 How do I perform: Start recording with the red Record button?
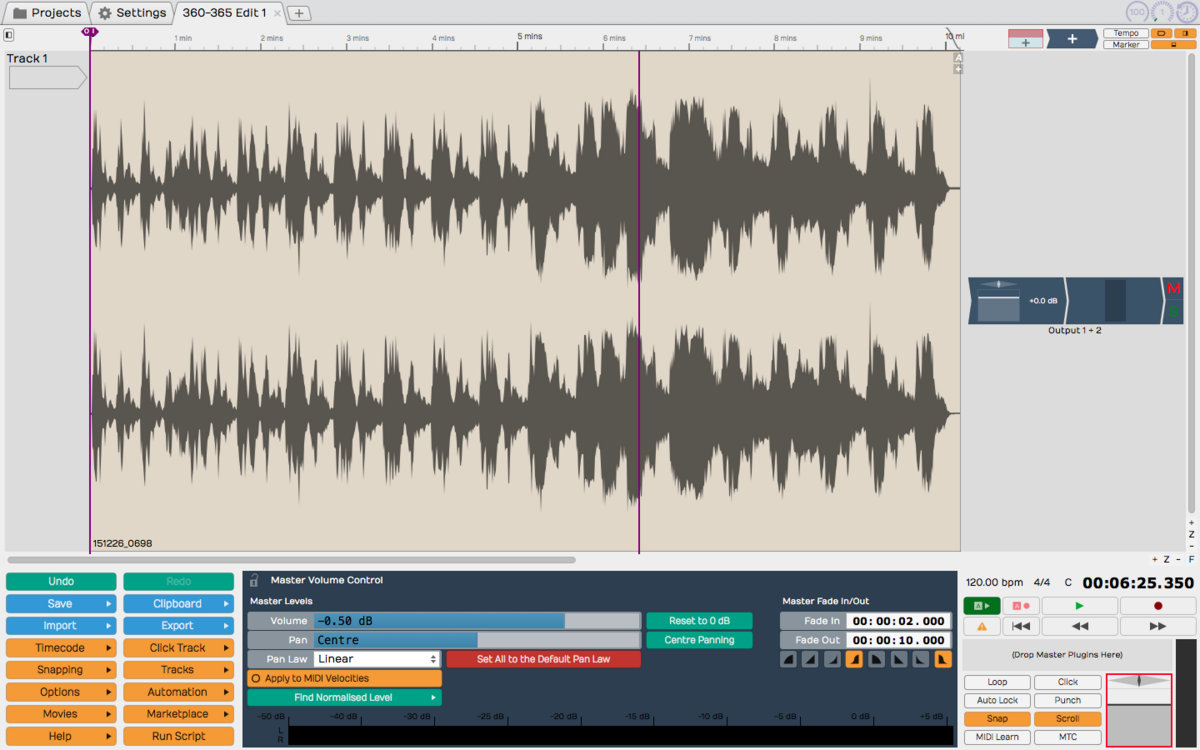[x=1158, y=606]
